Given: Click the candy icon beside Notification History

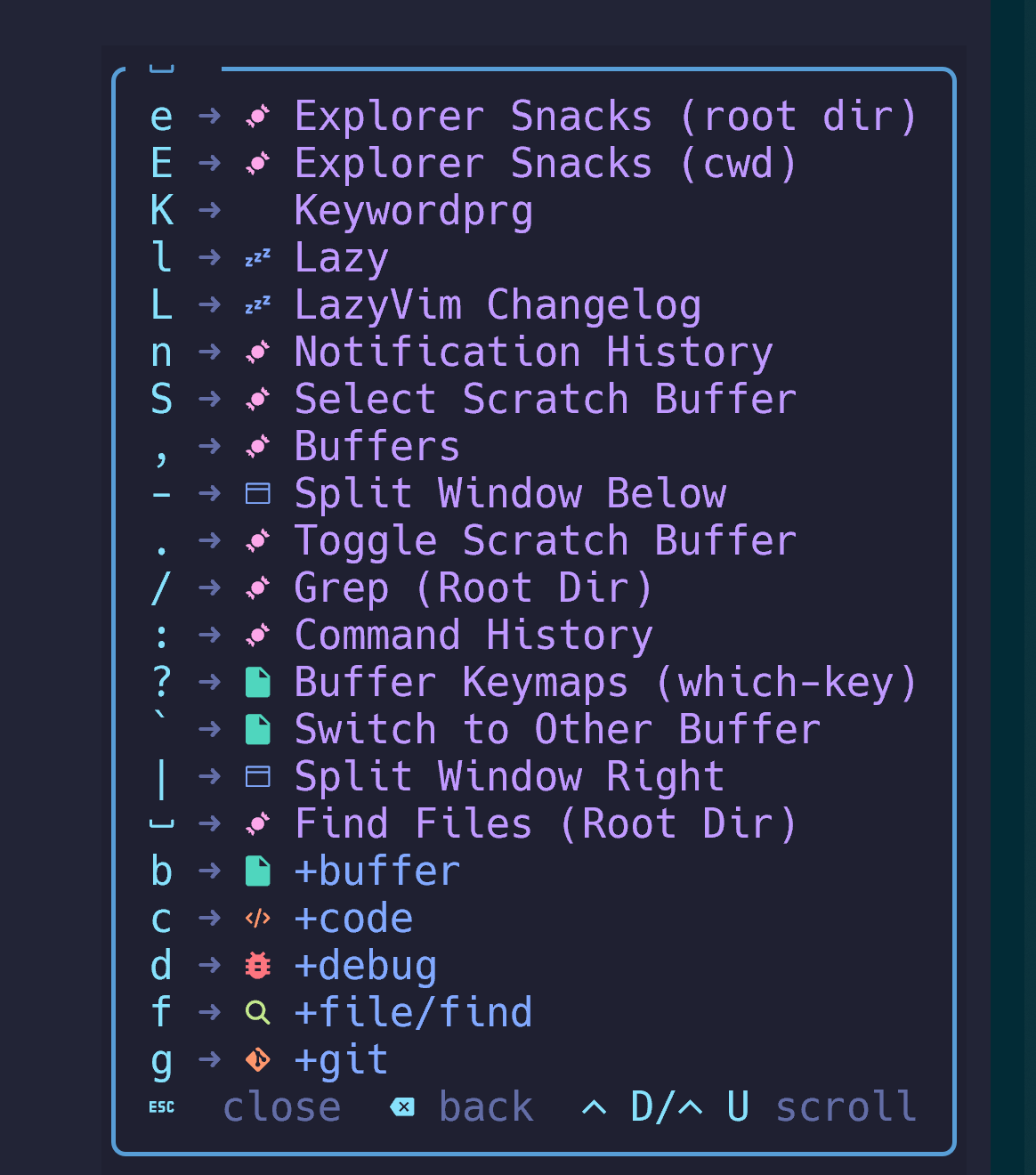Looking at the screenshot, I should click(x=258, y=352).
